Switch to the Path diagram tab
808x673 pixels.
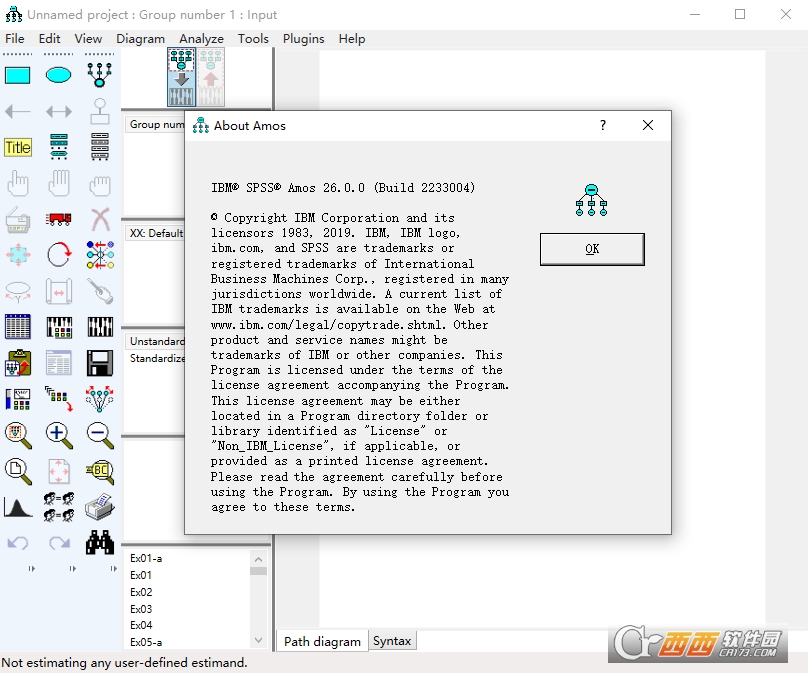pos(322,642)
